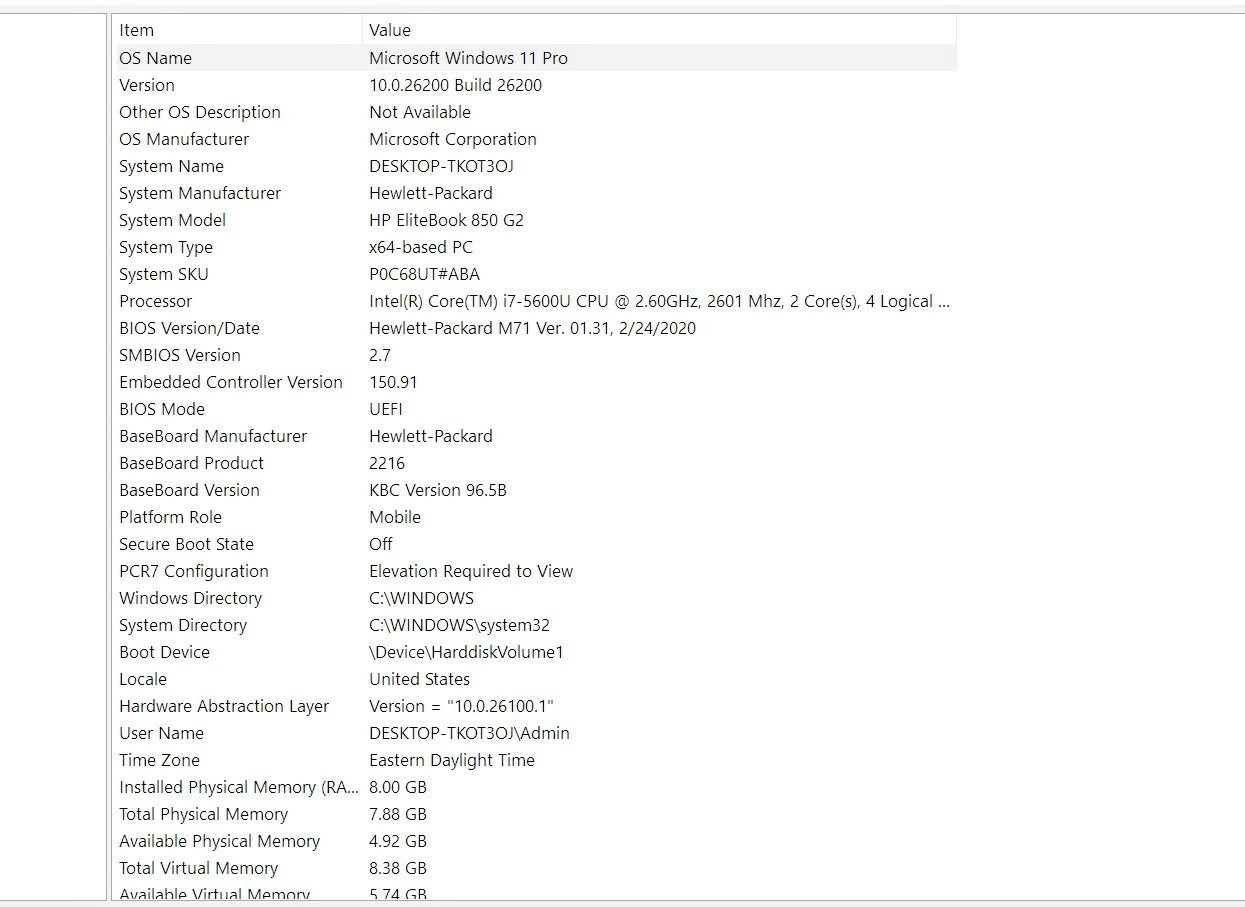Select the Version row label

tap(147, 85)
